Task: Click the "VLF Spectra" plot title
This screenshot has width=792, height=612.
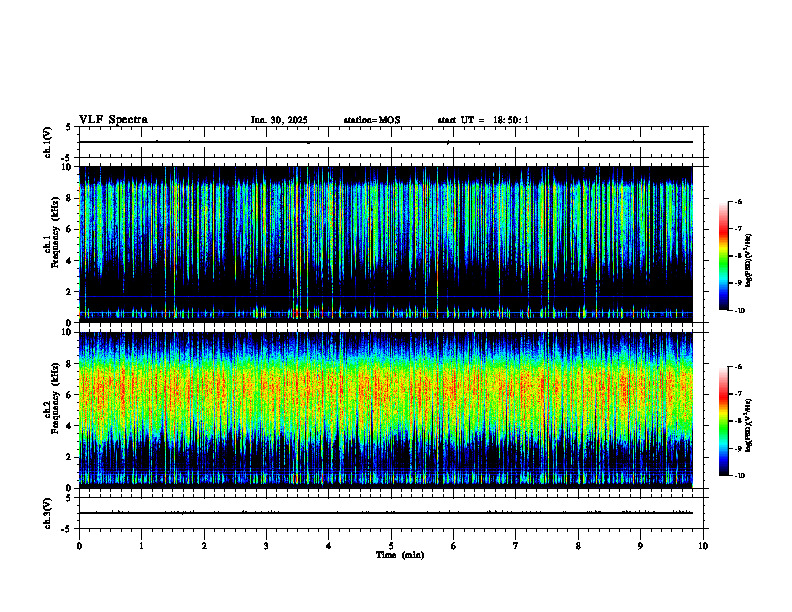Action: click(x=113, y=120)
